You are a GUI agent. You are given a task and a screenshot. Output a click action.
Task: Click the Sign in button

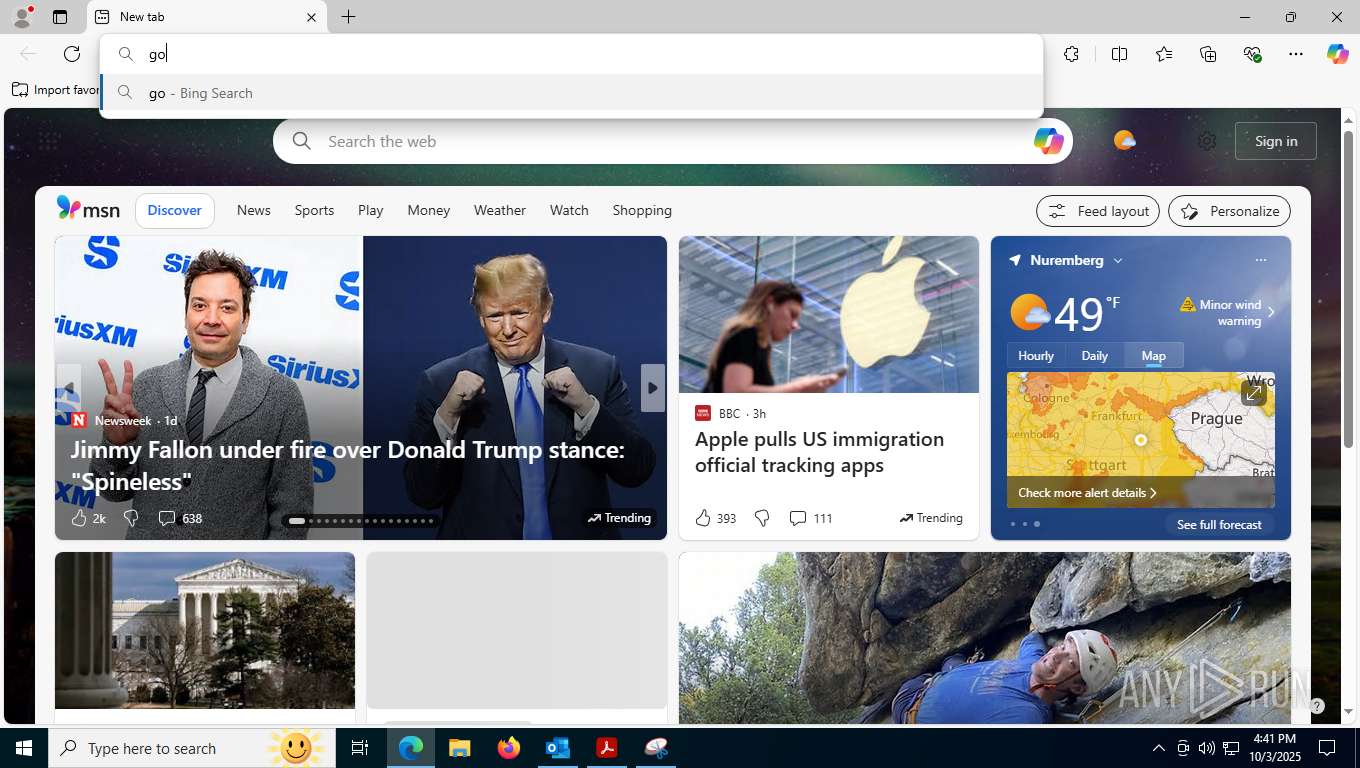pos(1276,141)
